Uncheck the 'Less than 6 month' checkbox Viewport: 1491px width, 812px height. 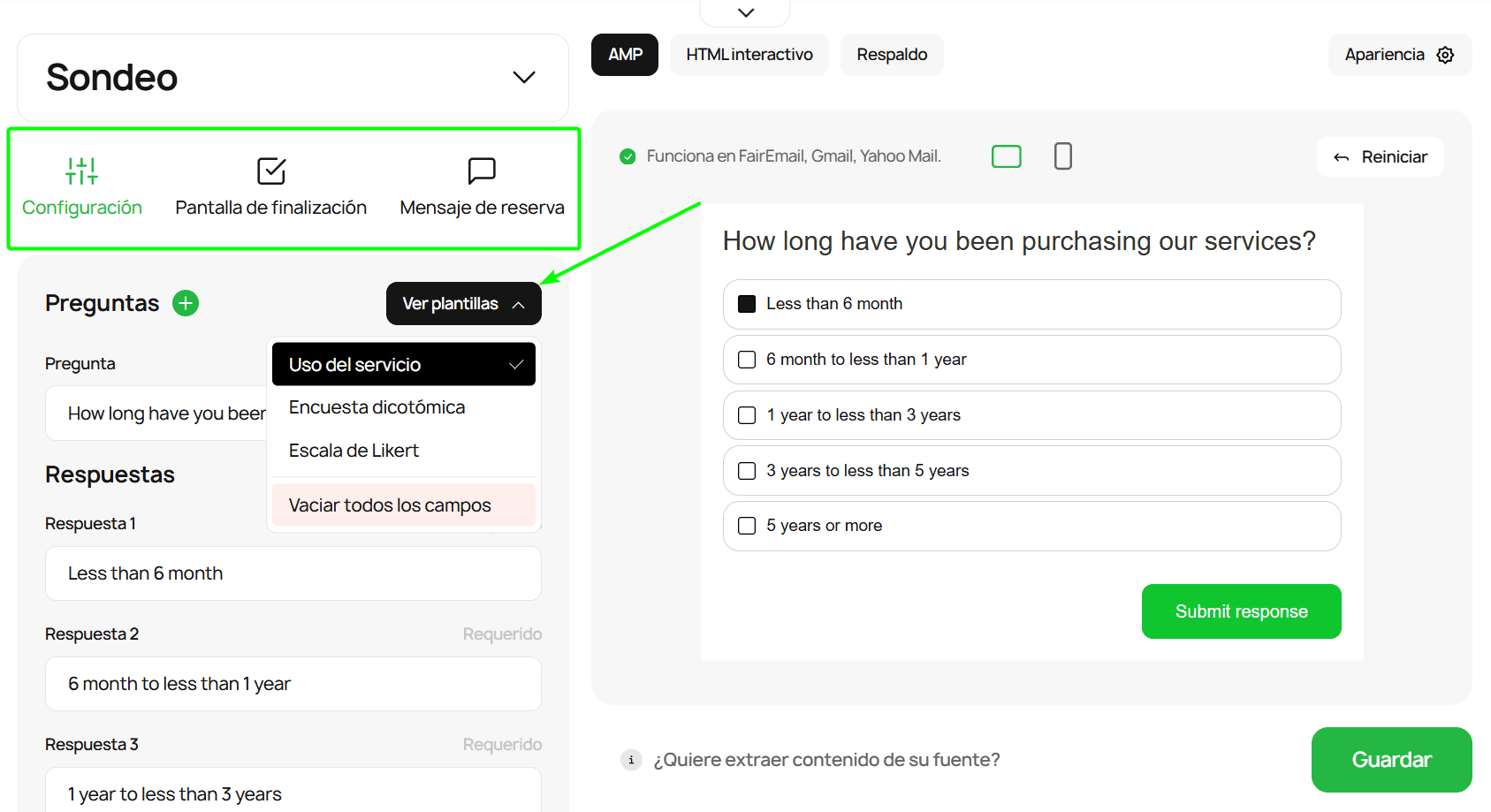pyautogui.click(x=747, y=304)
